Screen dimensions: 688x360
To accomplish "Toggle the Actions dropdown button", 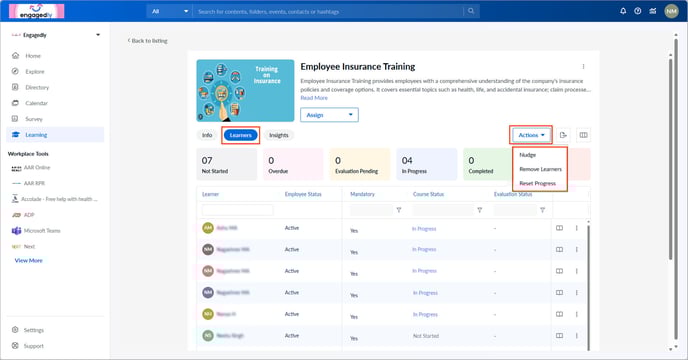I will tap(531, 135).
